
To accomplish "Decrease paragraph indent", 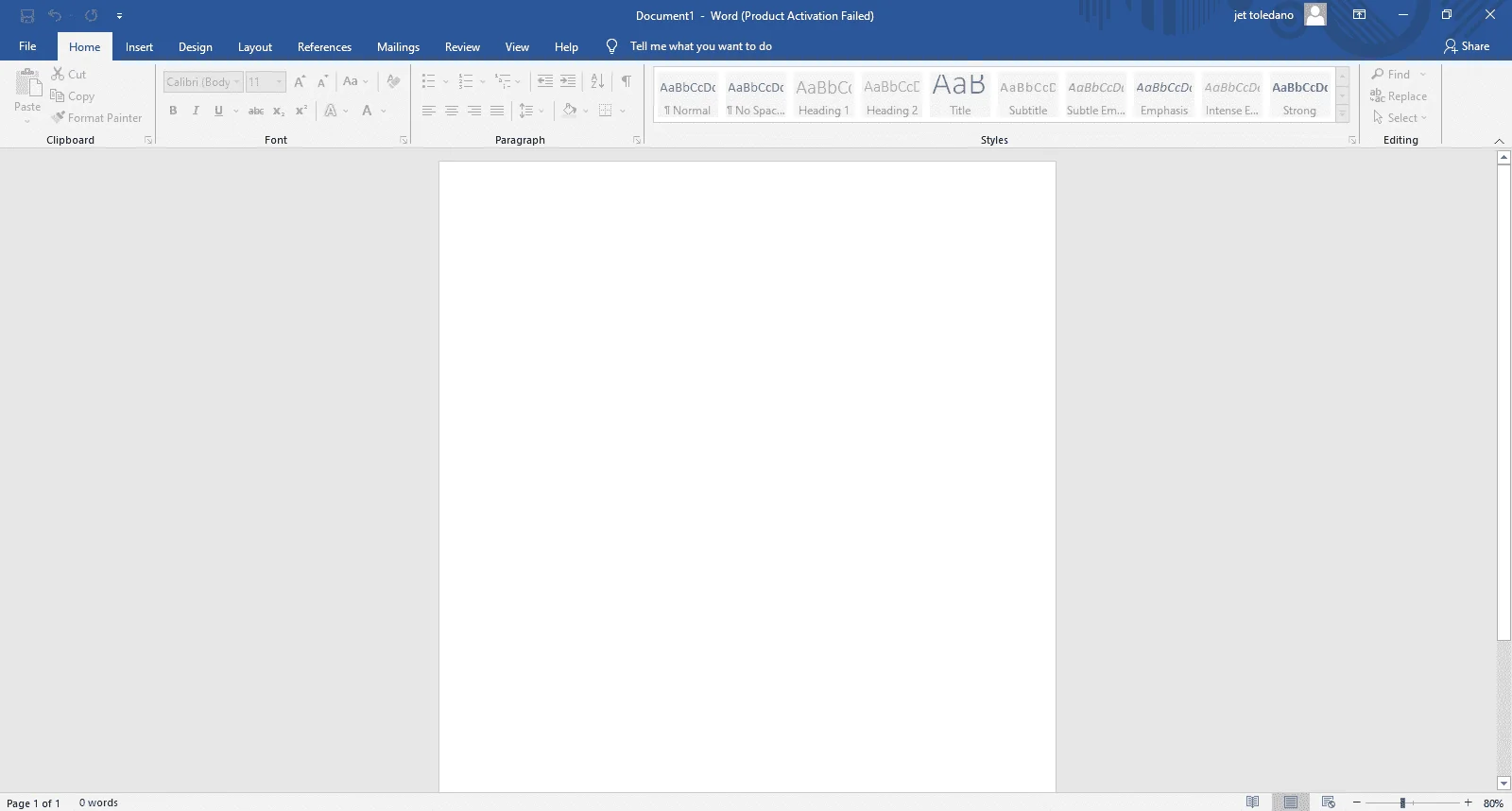I will 545,81.
